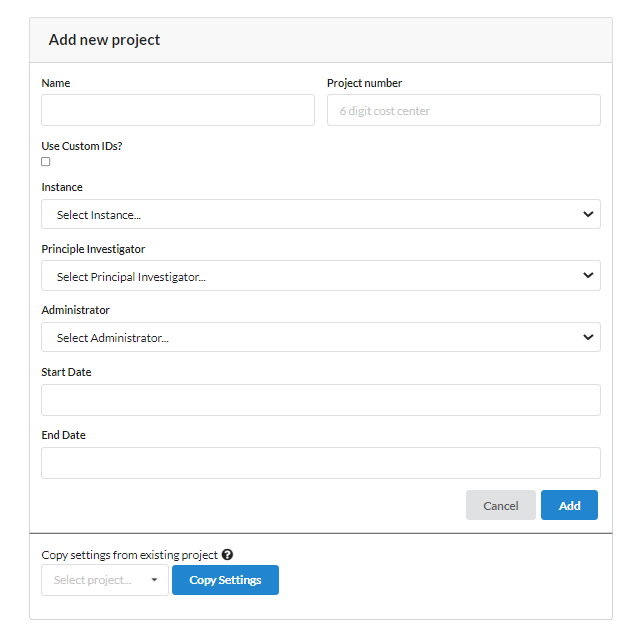The height and width of the screenshot is (633, 633).
Task: Click the Instance dropdown chevron arrow
Action: click(588, 214)
